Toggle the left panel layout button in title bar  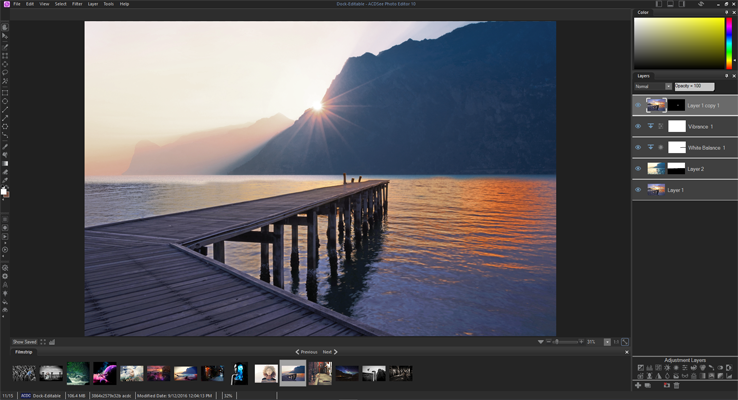coord(658,4)
